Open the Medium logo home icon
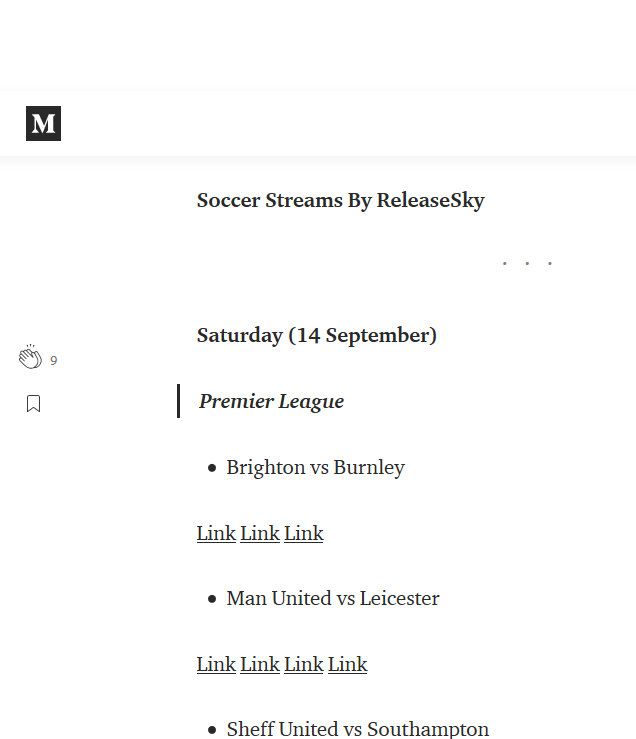This screenshot has width=636, height=739. click(43, 123)
